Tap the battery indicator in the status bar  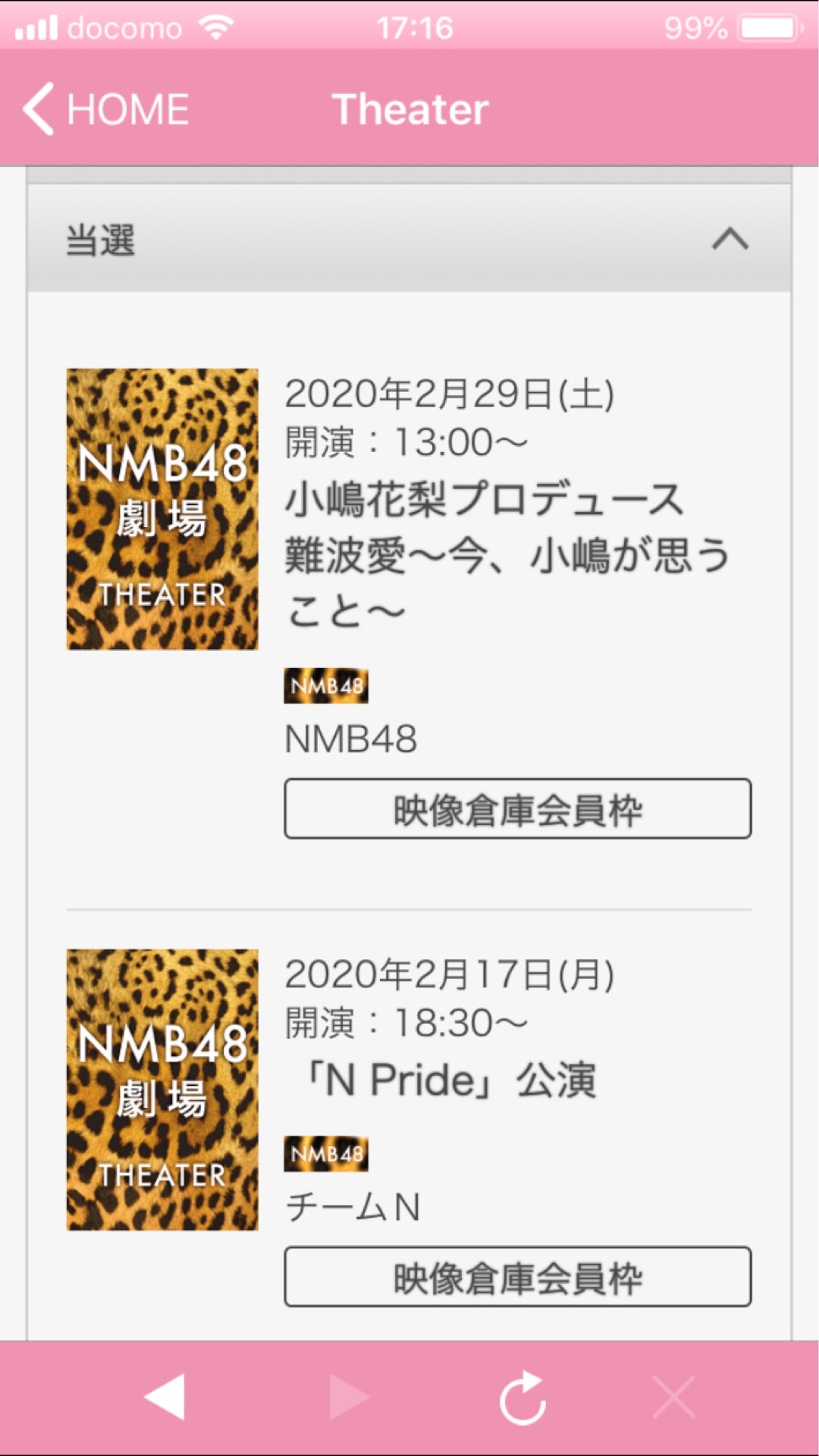[771, 28]
